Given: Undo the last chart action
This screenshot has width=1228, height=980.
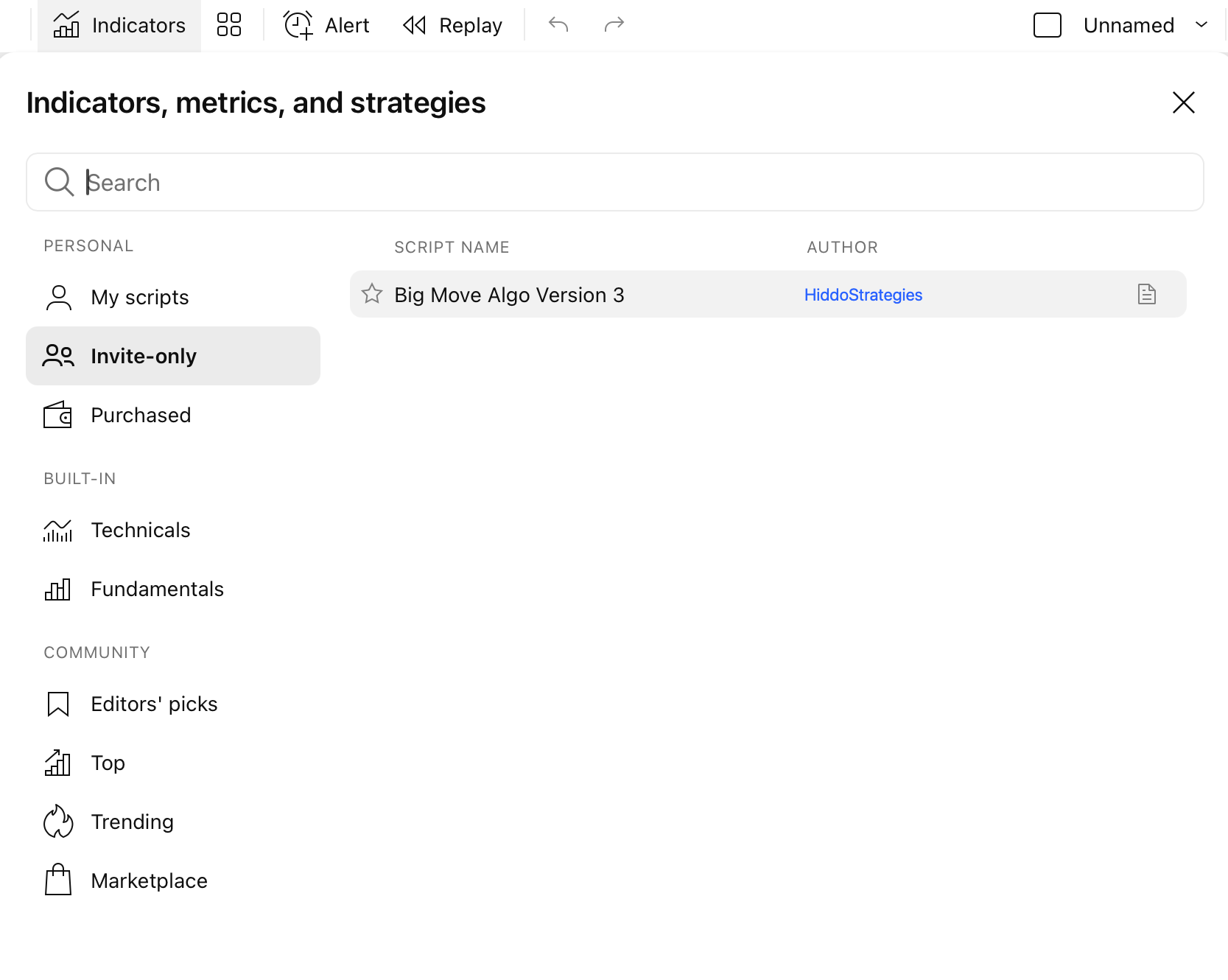Looking at the screenshot, I should (x=558, y=25).
